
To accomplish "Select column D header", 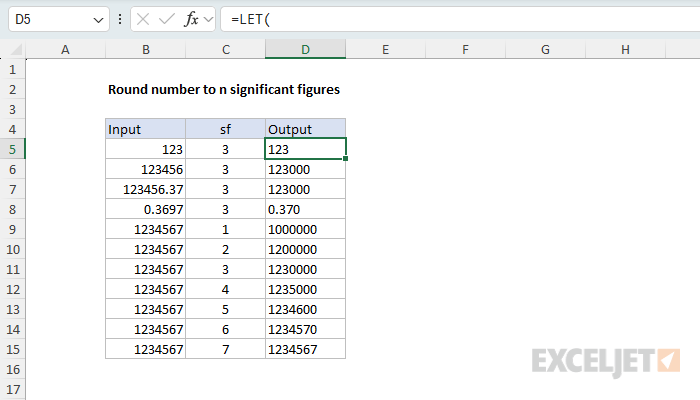I will click(305, 50).
